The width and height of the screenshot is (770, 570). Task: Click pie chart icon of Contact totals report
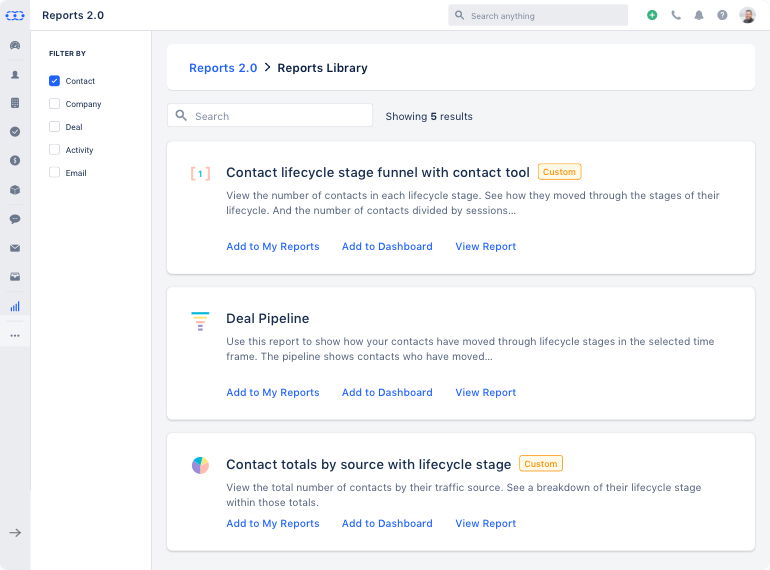tap(200, 465)
